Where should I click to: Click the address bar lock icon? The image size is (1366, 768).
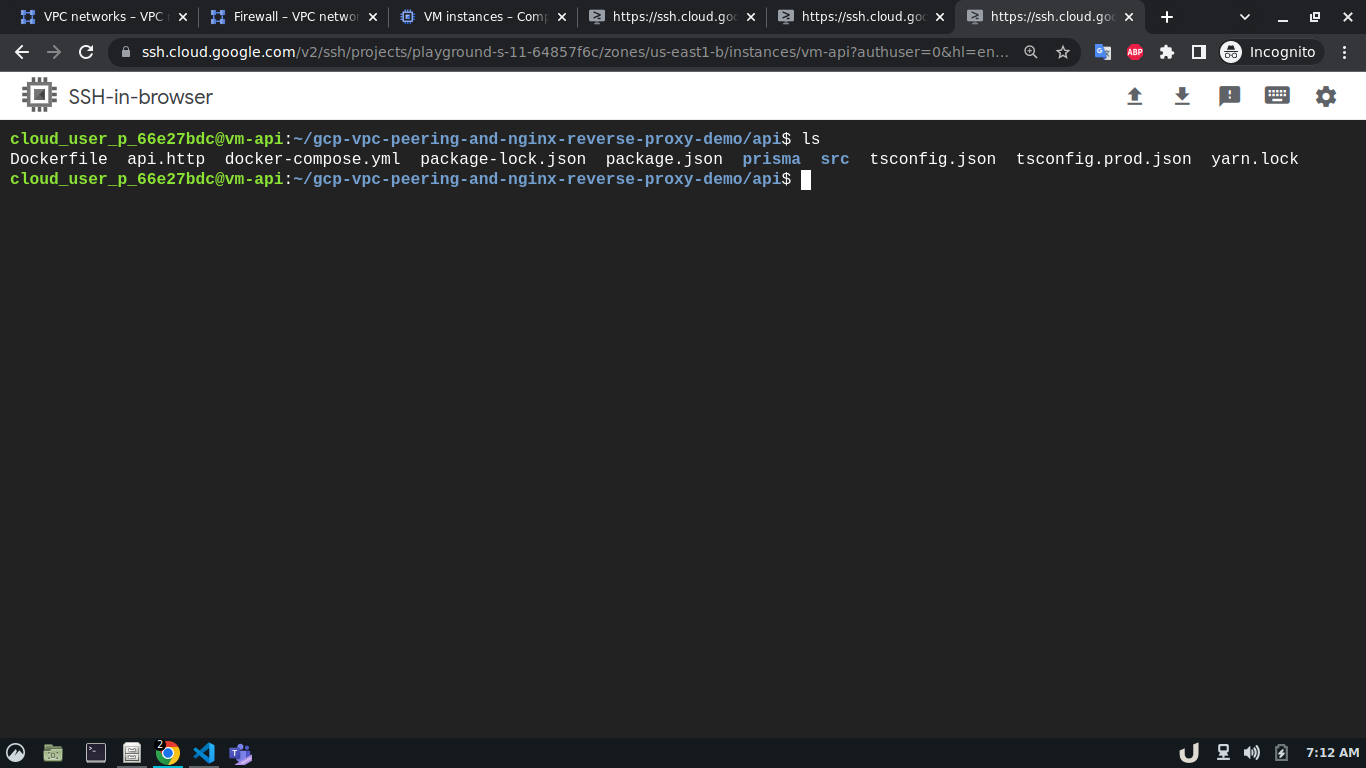point(126,52)
